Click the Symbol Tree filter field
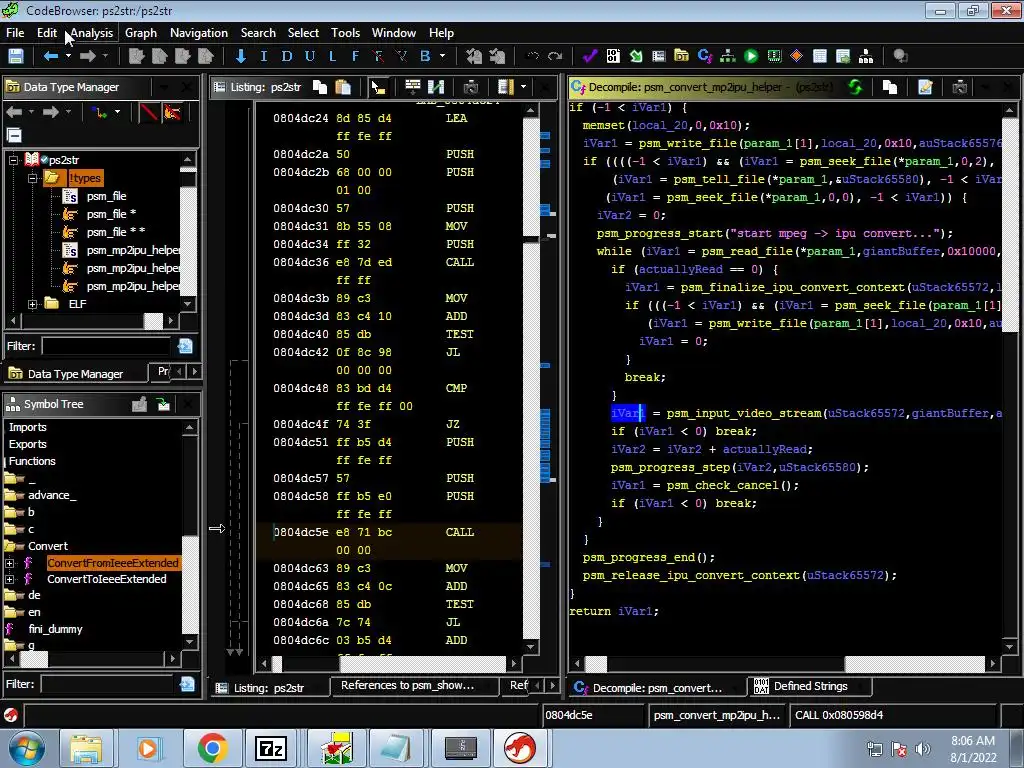Screen dimensions: 1024x768 pos(106,684)
